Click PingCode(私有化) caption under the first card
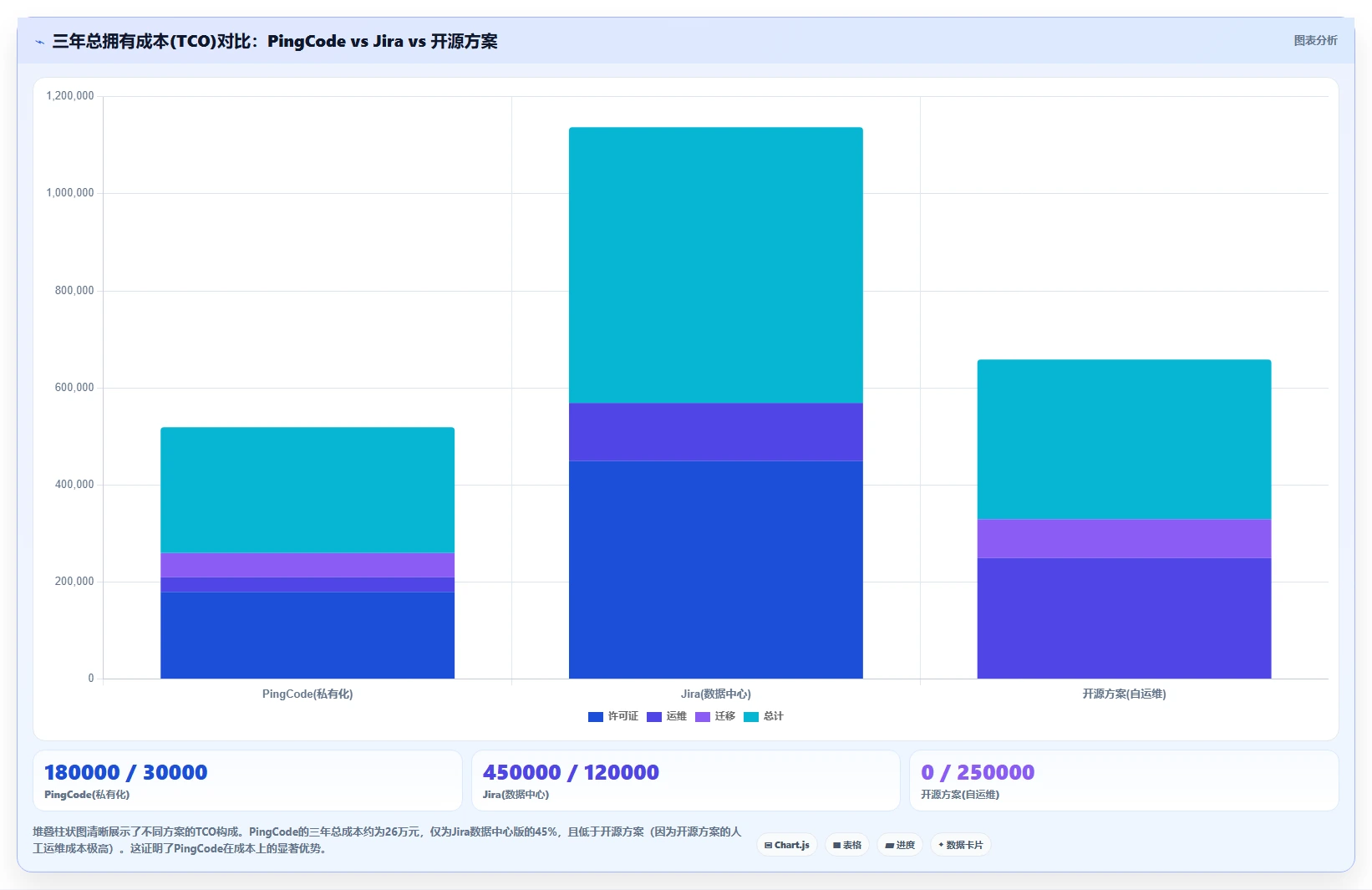Viewport: 1372px width, 890px height. tap(87, 795)
